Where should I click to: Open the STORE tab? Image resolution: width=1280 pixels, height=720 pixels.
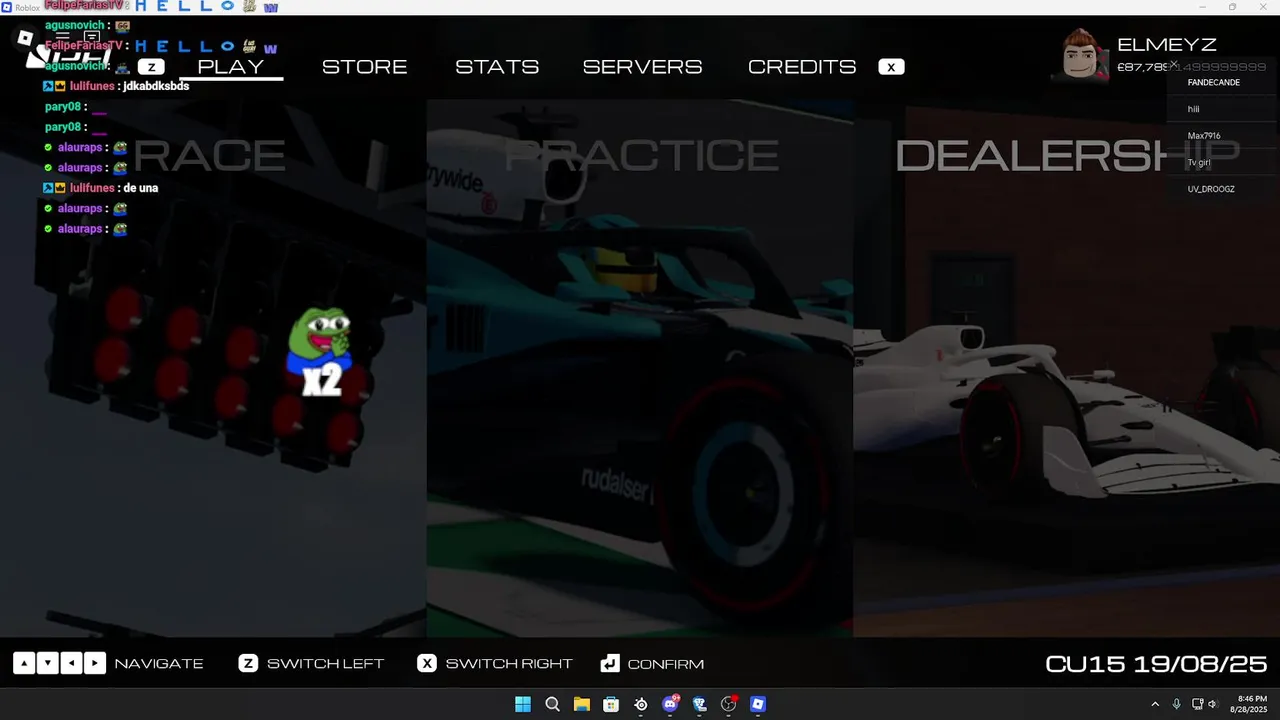365,67
